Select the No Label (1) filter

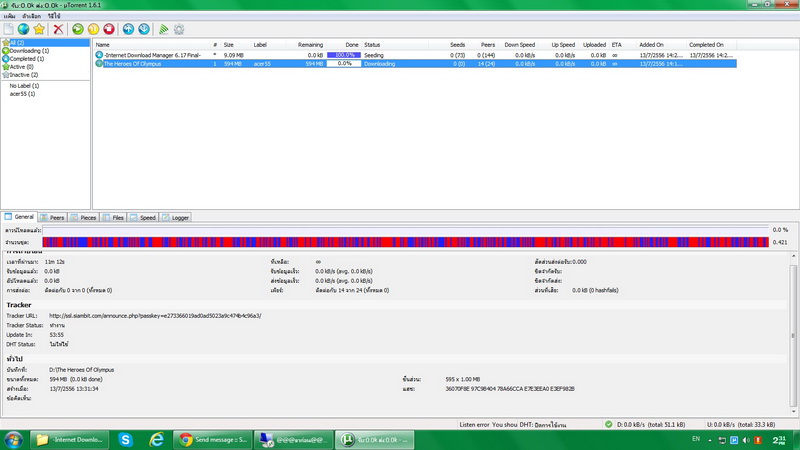pyautogui.click(x=24, y=86)
